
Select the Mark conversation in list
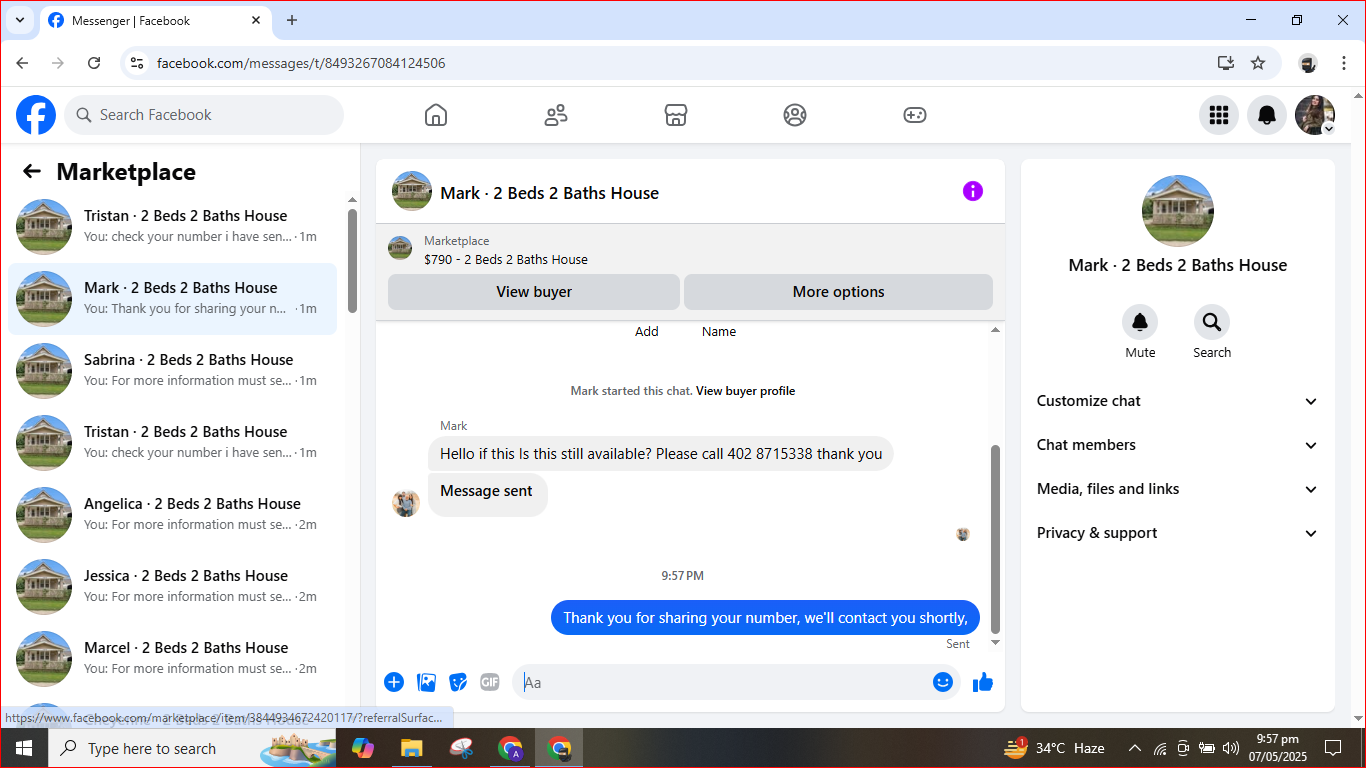173,298
